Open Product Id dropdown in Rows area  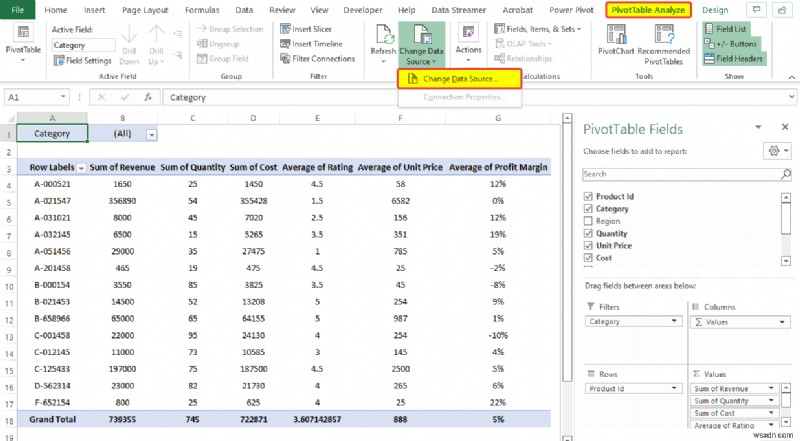(x=674, y=388)
